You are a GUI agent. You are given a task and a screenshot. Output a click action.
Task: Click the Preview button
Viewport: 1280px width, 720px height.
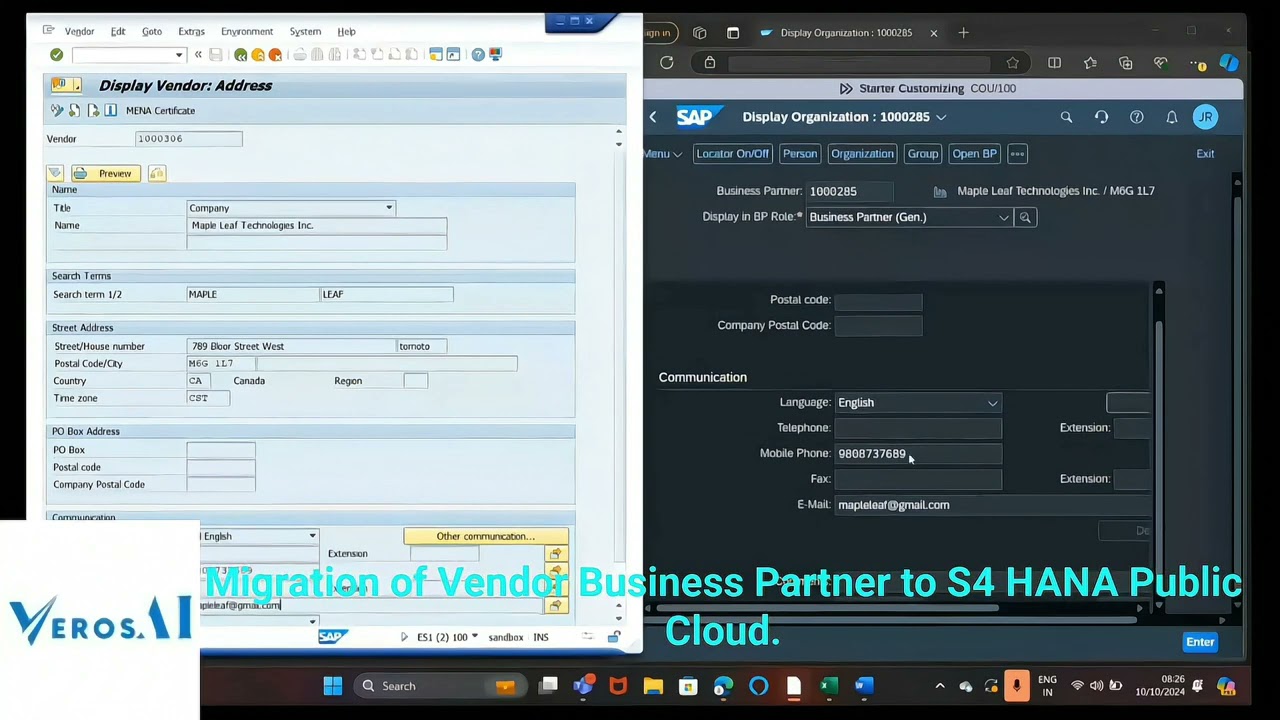tap(105, 173)
